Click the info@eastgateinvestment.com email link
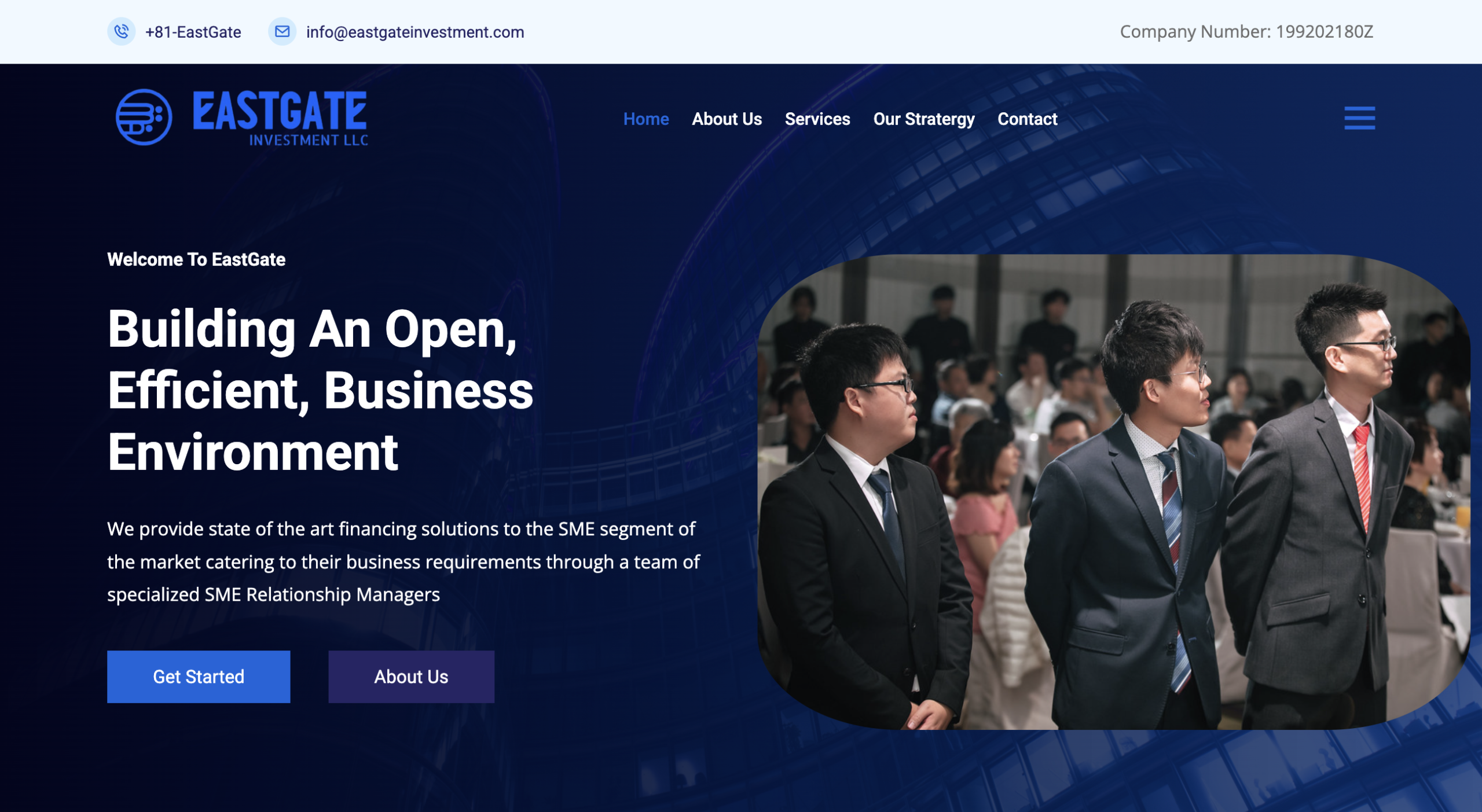This screenshot has height=812, width=1482. tap(414, 32)
